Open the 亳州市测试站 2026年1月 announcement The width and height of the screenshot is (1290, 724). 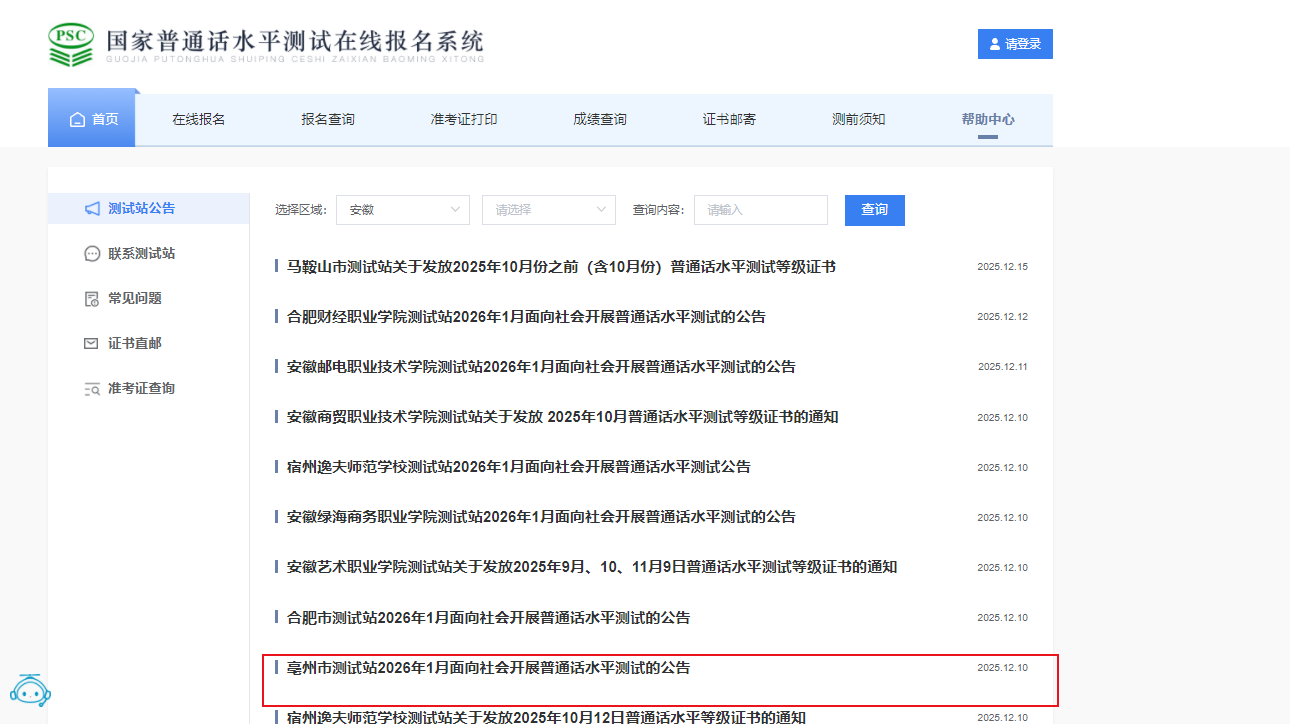pos(488,668)
